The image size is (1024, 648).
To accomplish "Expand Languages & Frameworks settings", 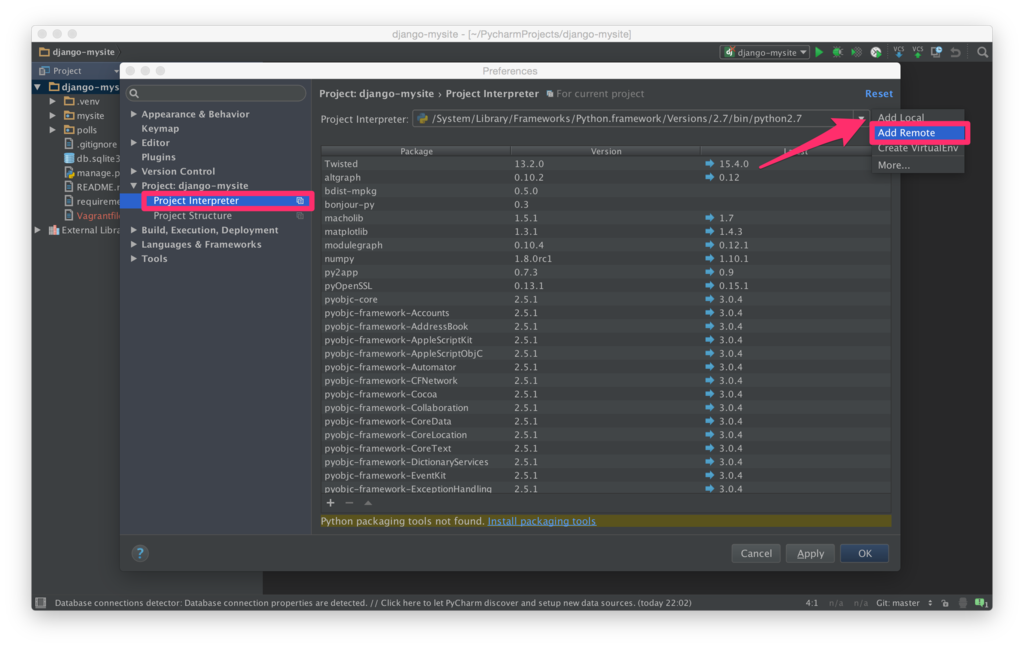I will pos(134,244).
